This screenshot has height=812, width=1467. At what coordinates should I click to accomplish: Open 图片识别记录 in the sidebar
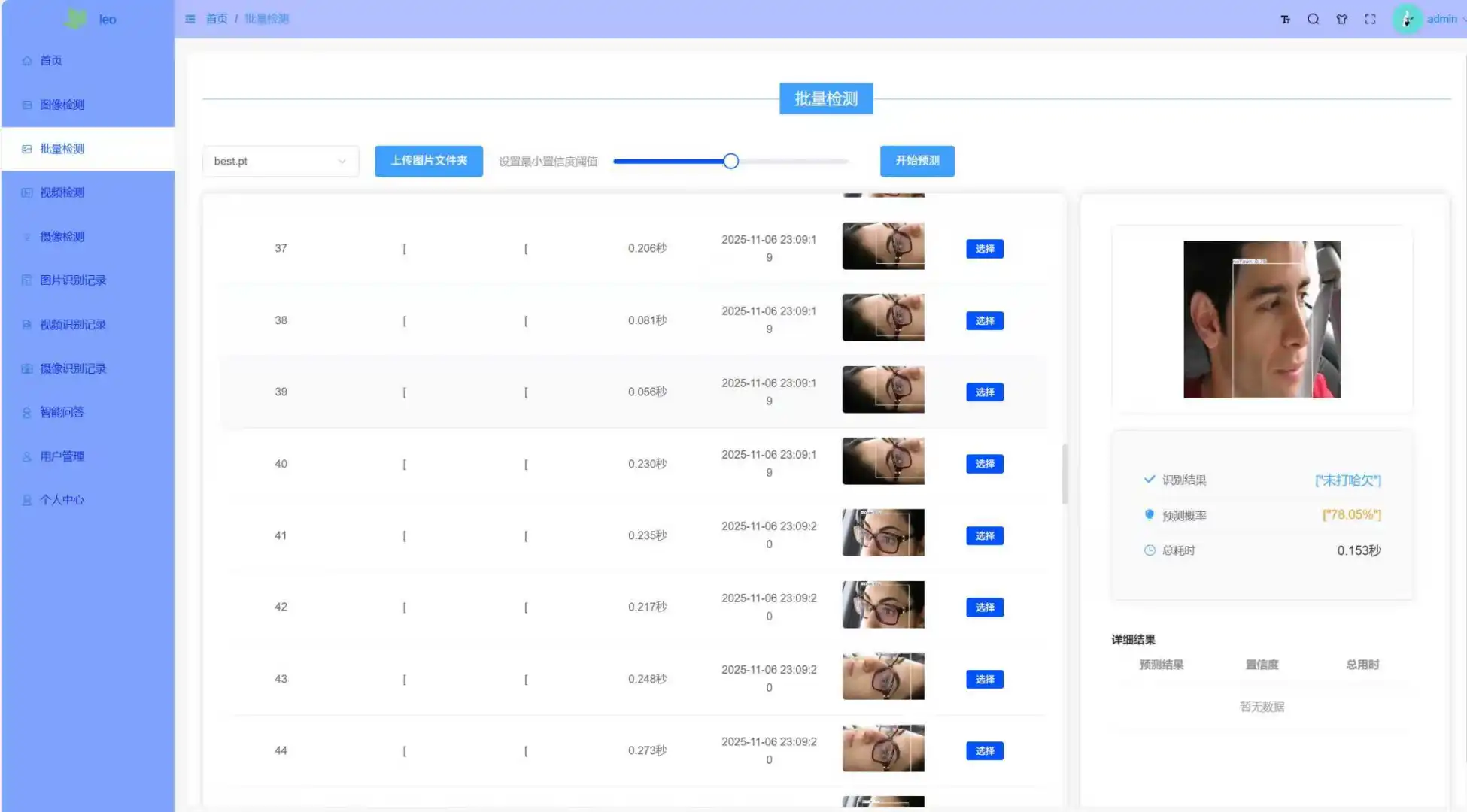(73, 280)
